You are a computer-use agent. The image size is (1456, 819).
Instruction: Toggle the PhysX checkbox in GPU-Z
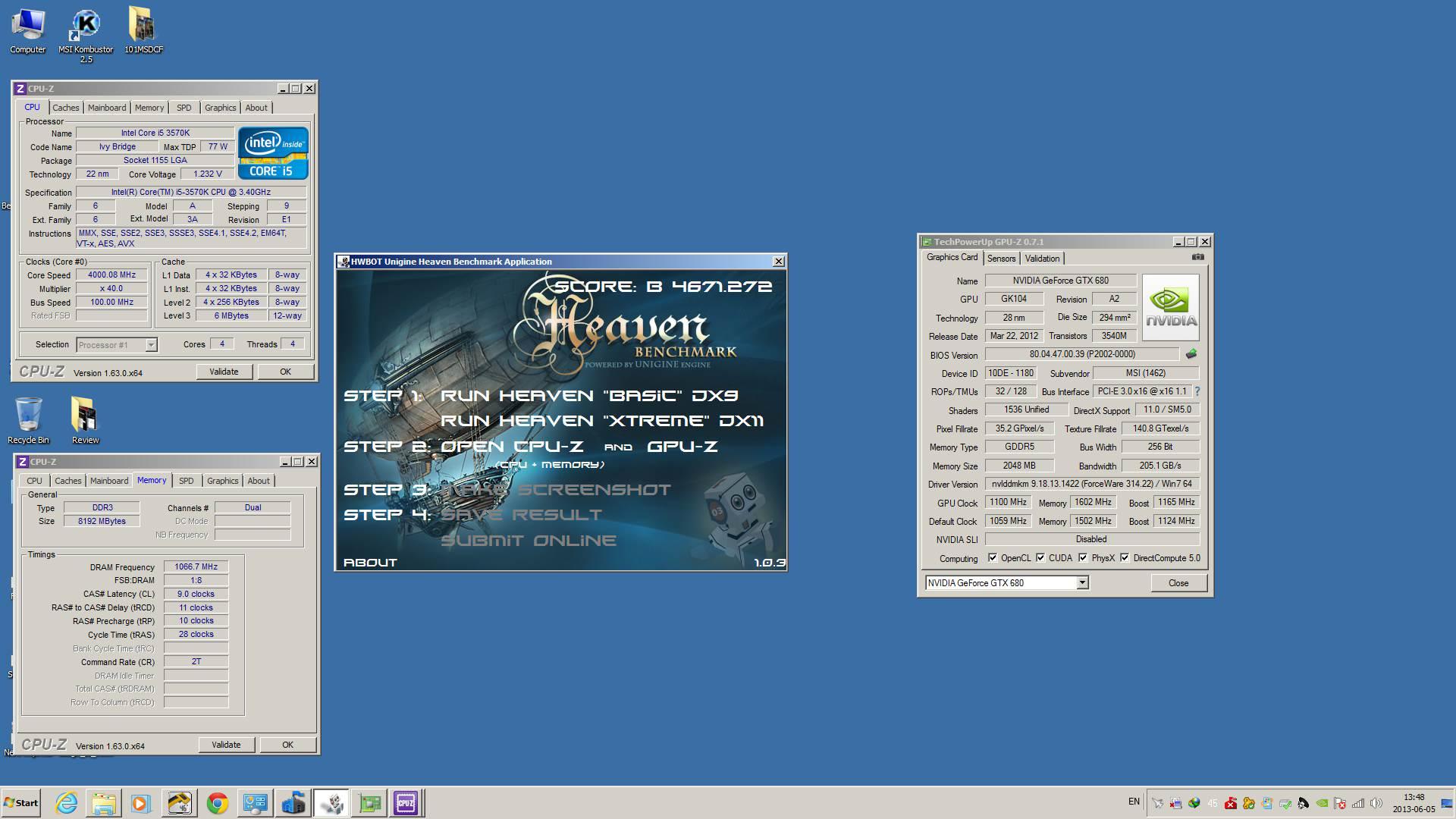[x=1083, y=557]
